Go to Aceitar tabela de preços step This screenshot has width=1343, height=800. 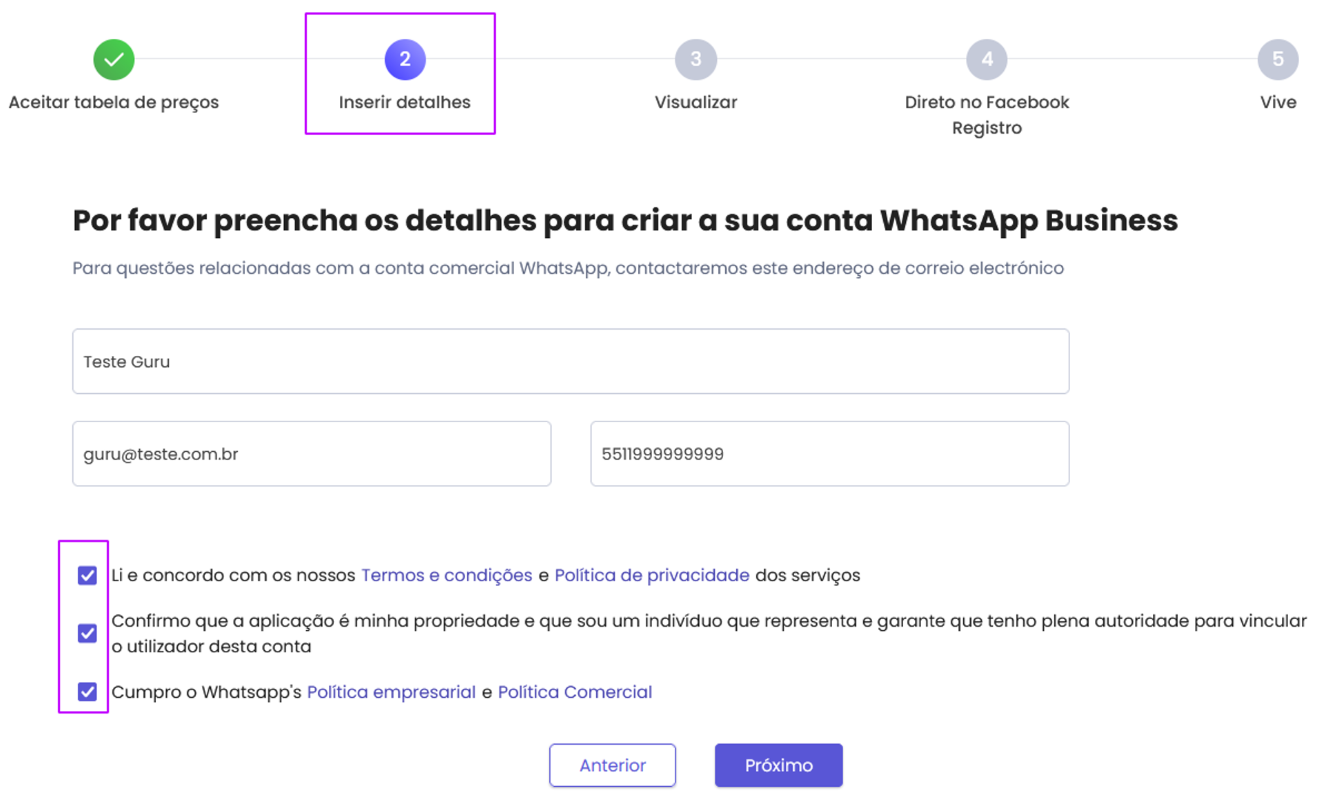pyautogui.click(x=114, y=102)
